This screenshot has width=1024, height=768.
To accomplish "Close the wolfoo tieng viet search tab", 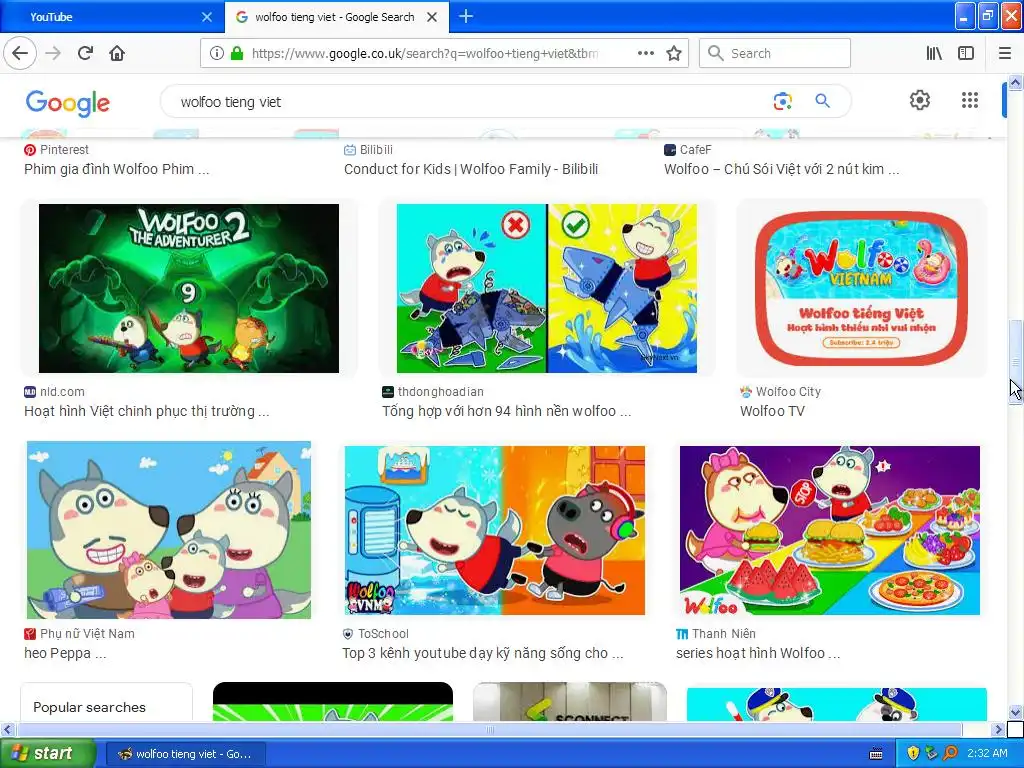I will (x=432, y=17).
